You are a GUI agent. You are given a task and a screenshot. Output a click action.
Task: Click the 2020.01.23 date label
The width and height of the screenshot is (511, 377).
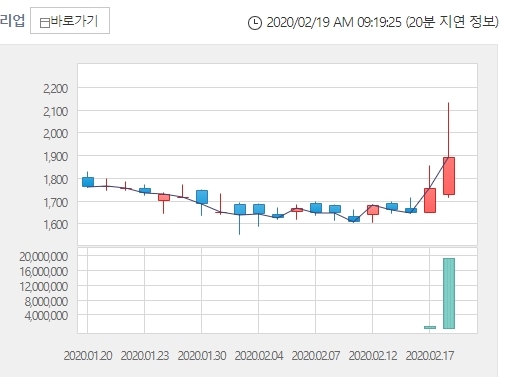(x=145, y=356)
